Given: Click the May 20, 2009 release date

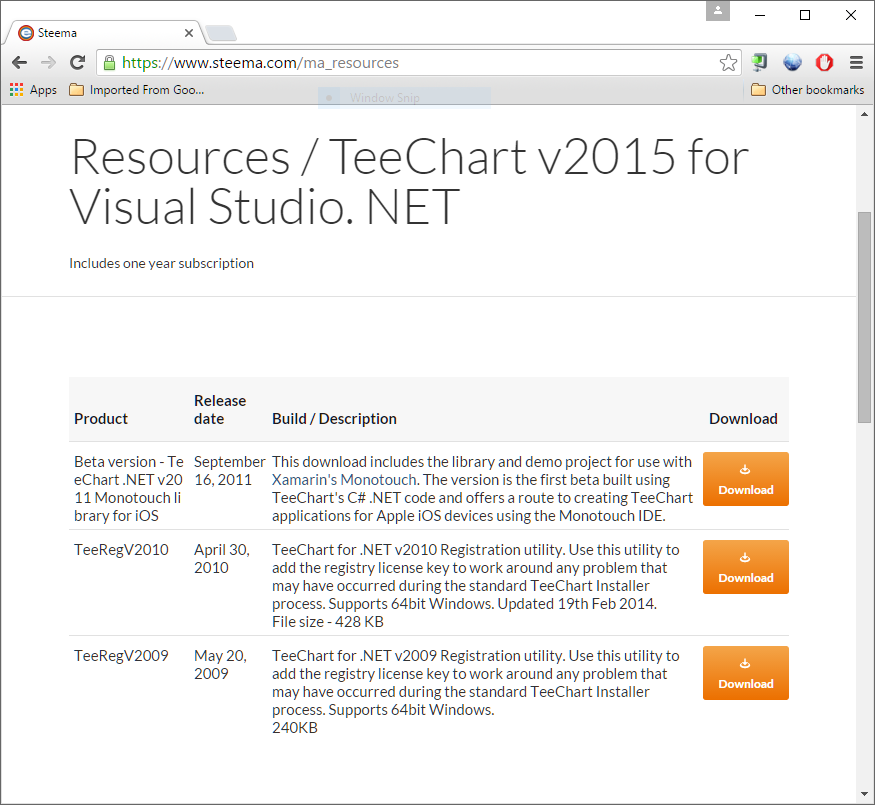Looking at the screenshot, I should click(220, 665).
